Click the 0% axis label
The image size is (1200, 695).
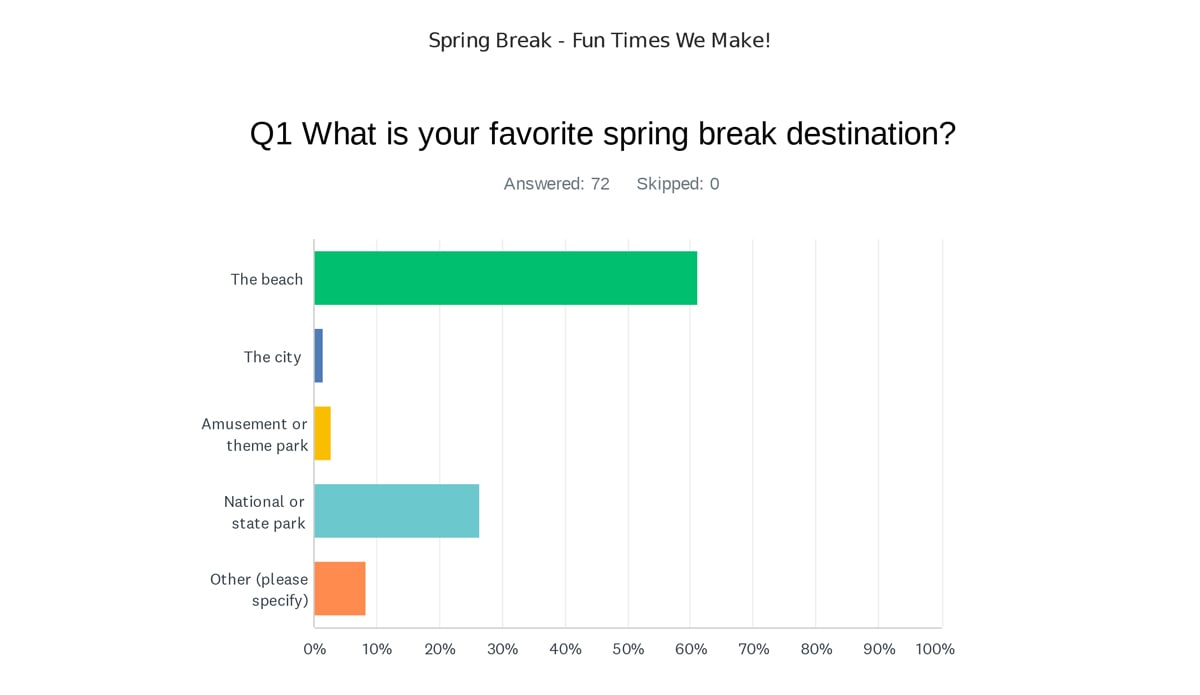point(315,649)
